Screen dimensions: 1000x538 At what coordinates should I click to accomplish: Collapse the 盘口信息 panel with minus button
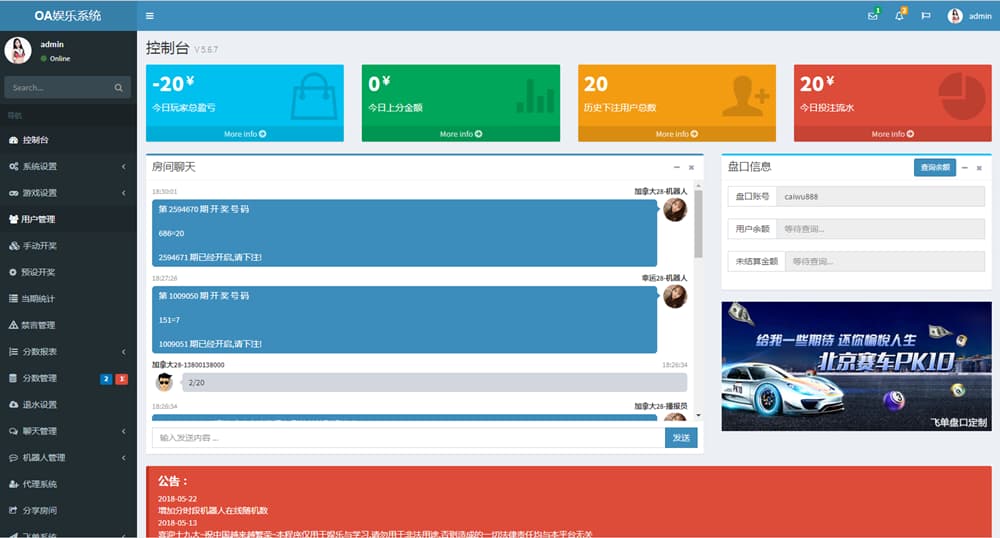point(965,168)
